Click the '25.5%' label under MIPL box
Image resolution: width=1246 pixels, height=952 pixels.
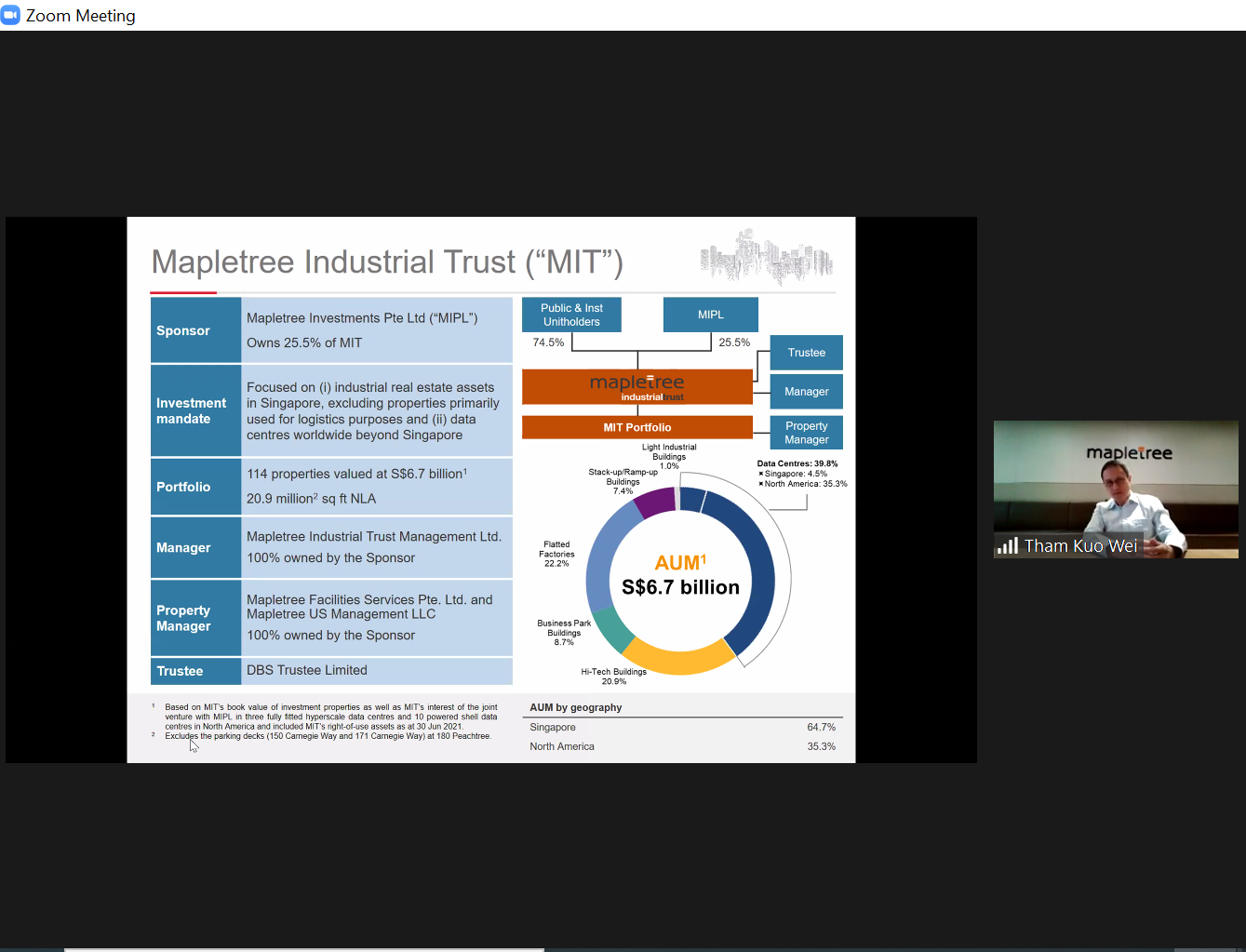[x=734, y=342]
